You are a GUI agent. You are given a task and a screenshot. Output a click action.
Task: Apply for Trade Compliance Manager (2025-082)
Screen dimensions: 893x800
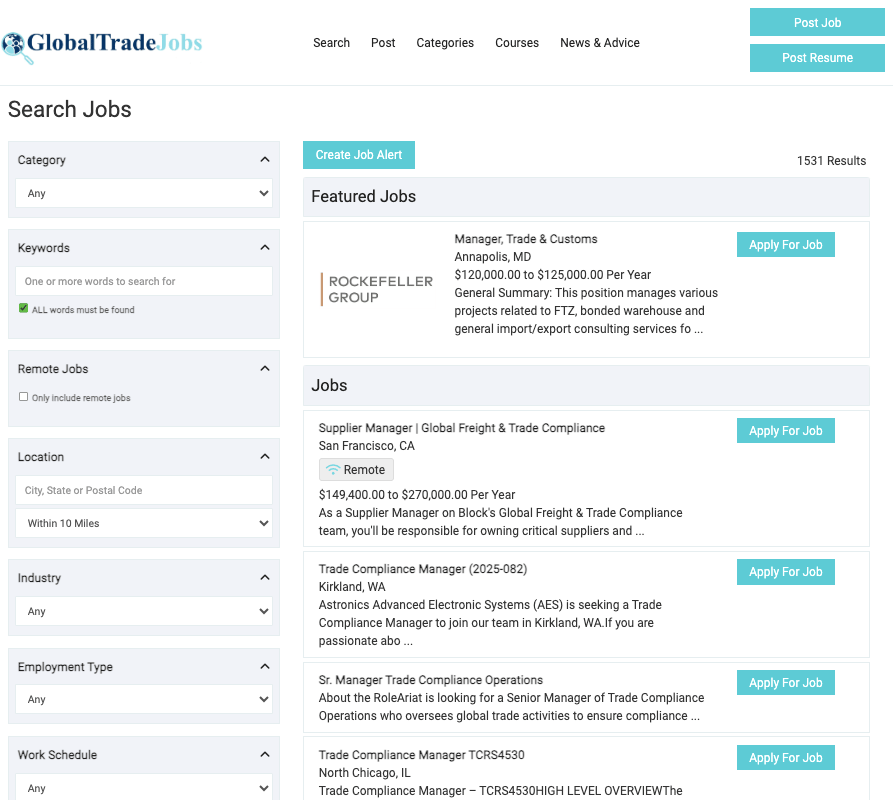(x=785, y=572)
